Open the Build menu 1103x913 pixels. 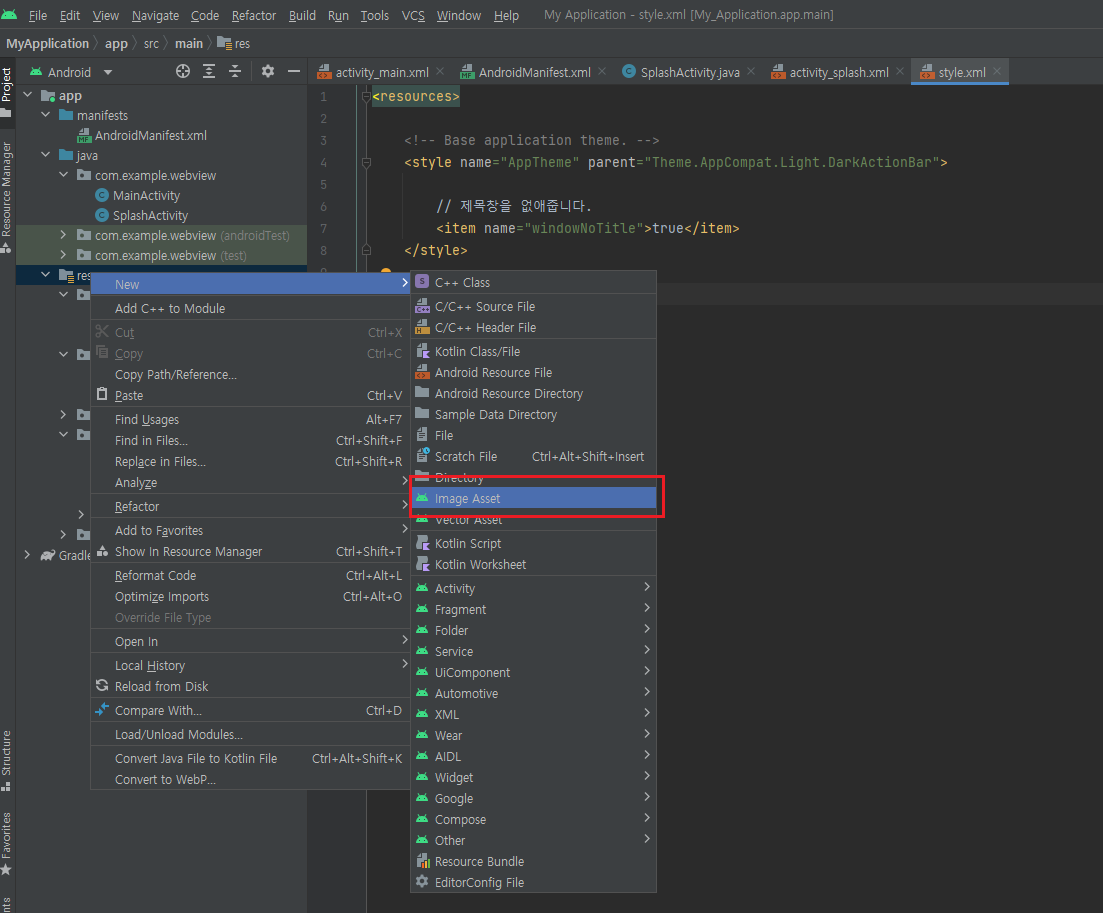pos(302,15)
